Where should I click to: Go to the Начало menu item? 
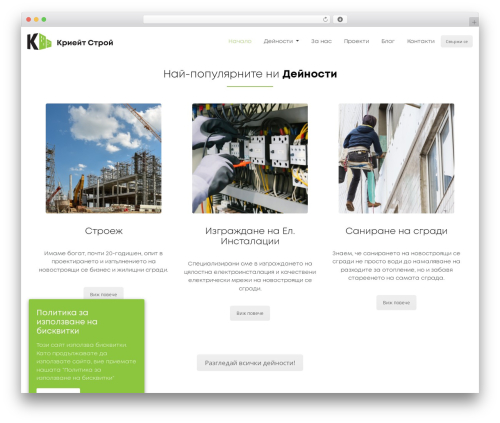tap(240, 41)
